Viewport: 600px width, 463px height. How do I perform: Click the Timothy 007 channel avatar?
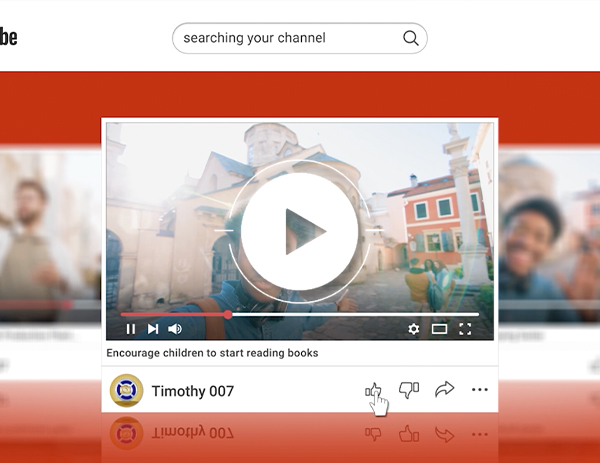coord(127,391)
